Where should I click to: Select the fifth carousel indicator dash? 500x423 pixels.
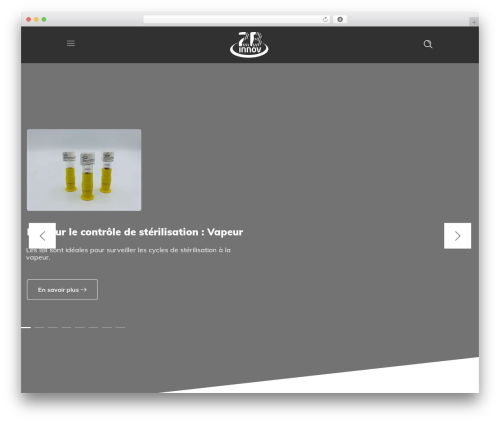80,327
